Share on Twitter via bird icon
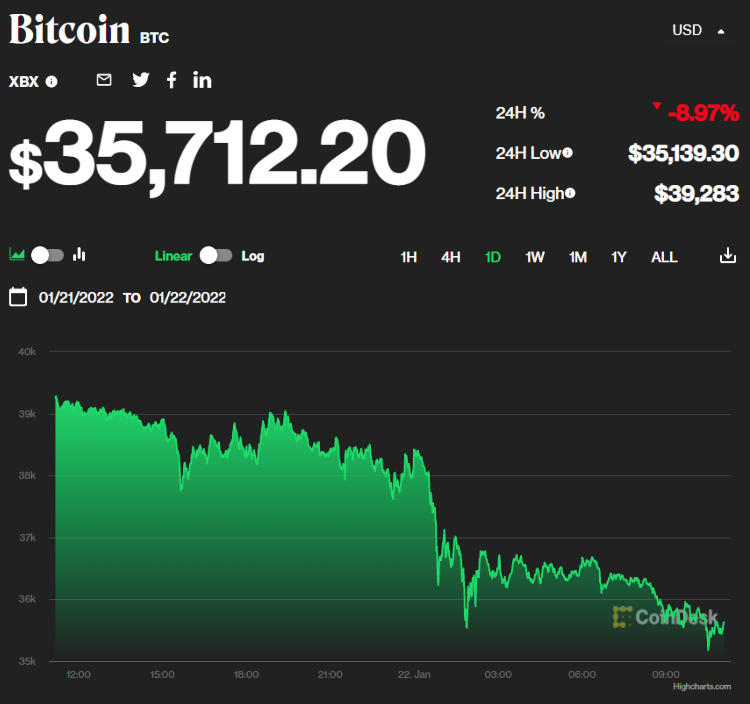This screenshot has width=750, height=704. (140, 80)
